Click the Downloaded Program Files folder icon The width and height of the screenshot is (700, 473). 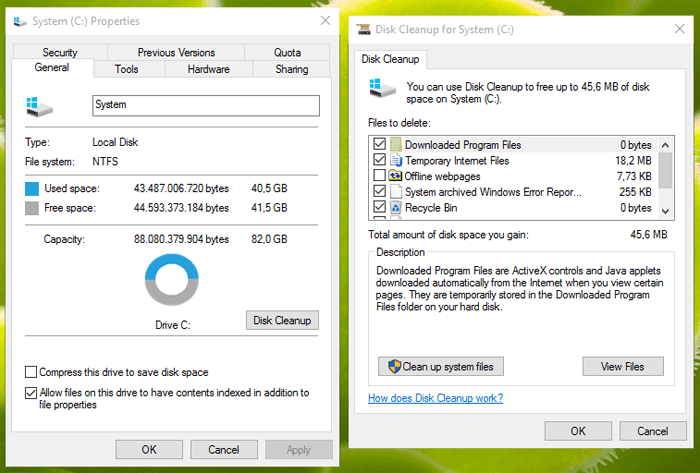(396, 145)
